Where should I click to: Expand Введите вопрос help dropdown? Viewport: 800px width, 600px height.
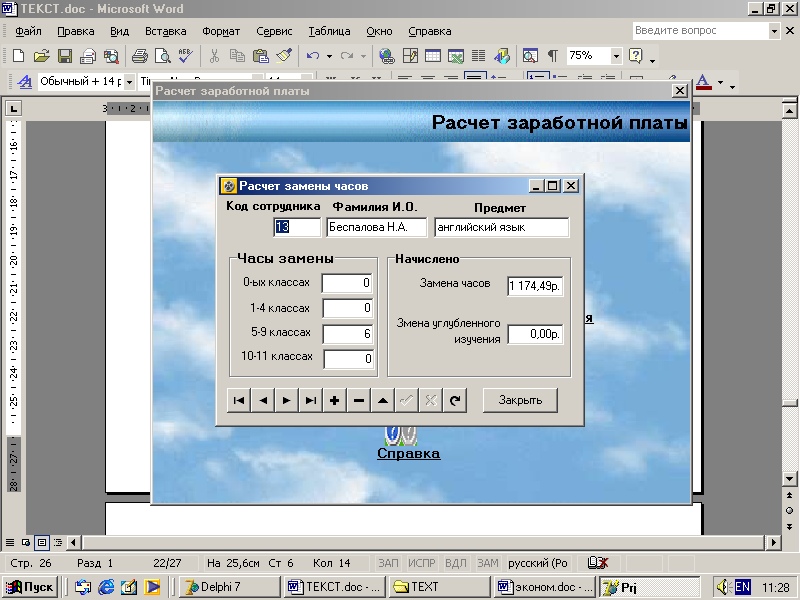[774, 31]
